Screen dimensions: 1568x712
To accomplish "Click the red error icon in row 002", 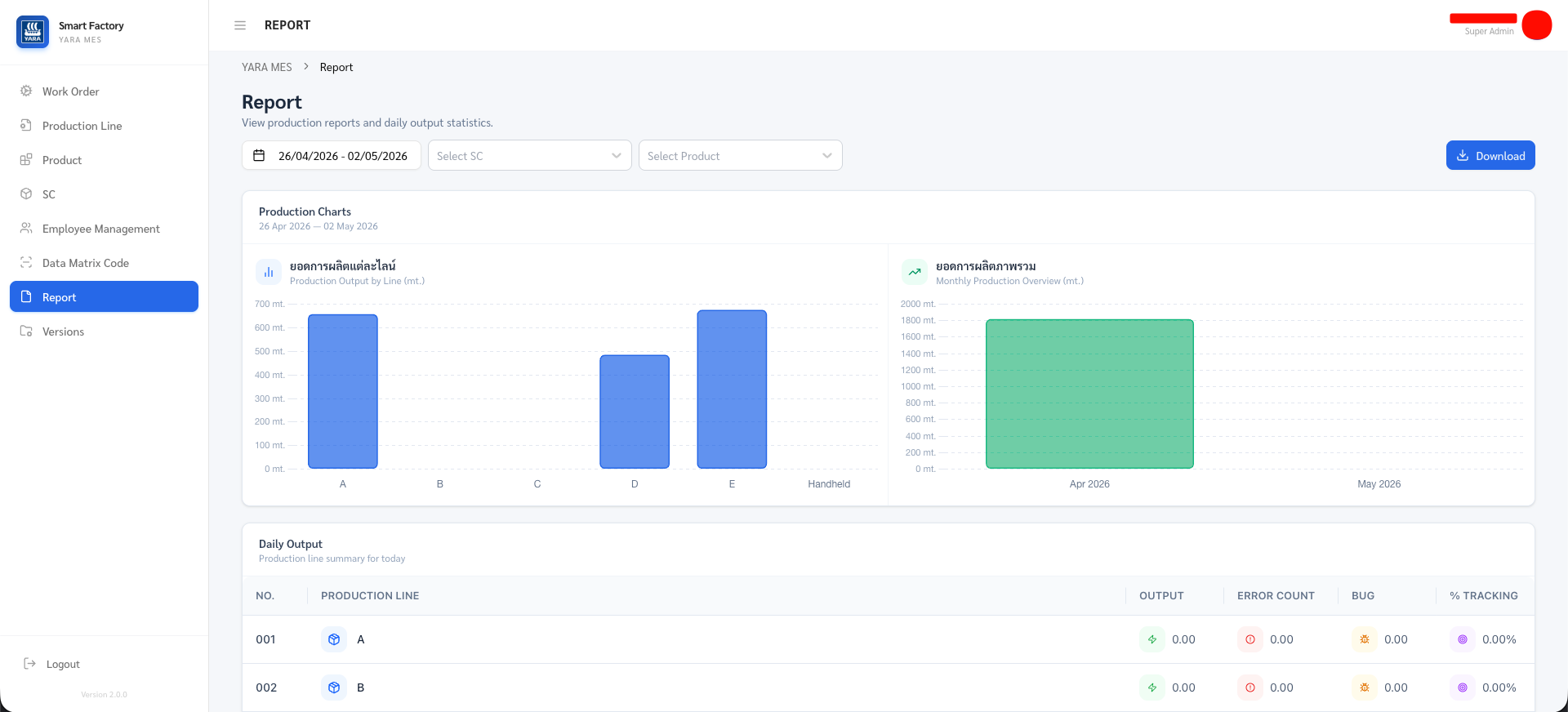I will (x=1250, y=688).
